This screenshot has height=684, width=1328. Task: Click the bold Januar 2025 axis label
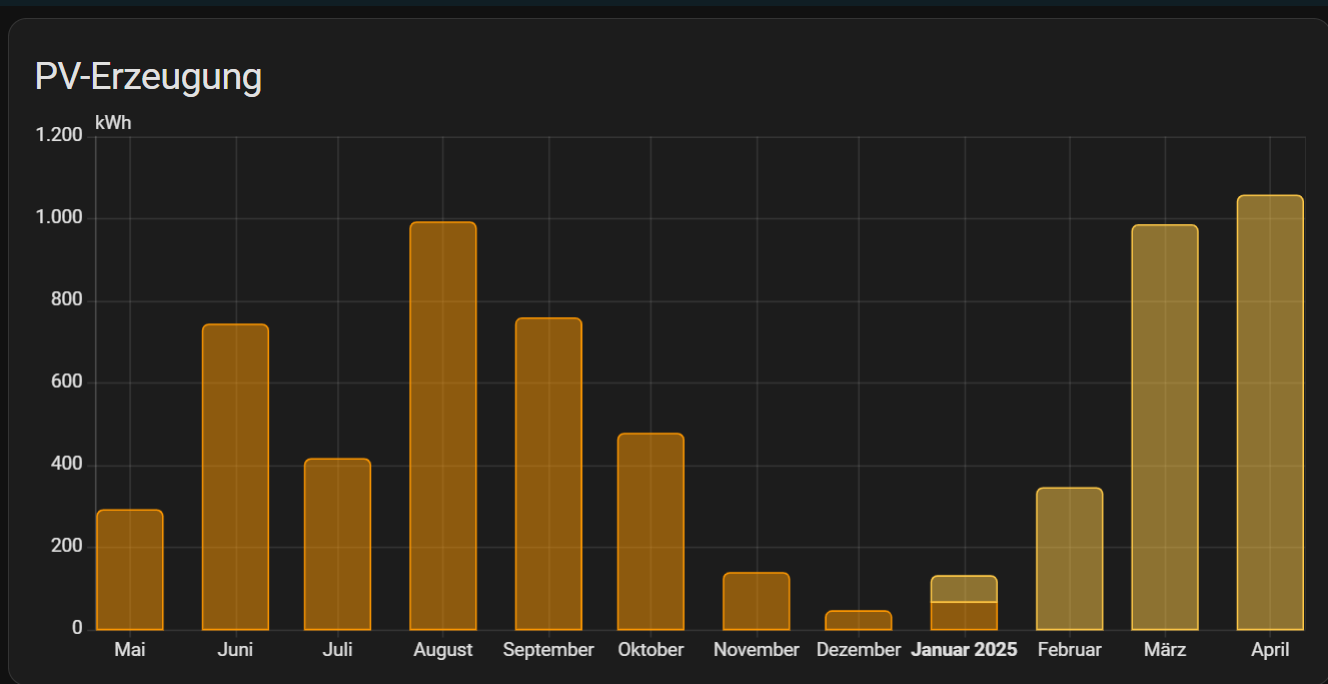tap(964, 650)
